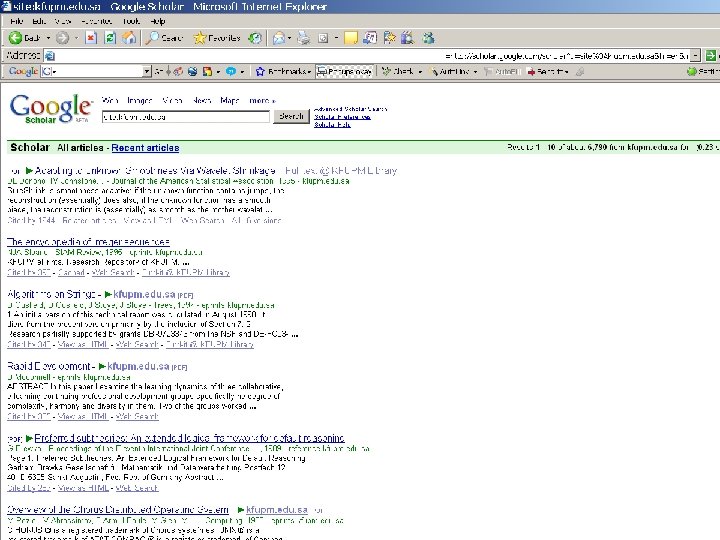Image resolution: width=720 pixels, height=540 pixels.
Task: Open the File menu
Action: 16,21
